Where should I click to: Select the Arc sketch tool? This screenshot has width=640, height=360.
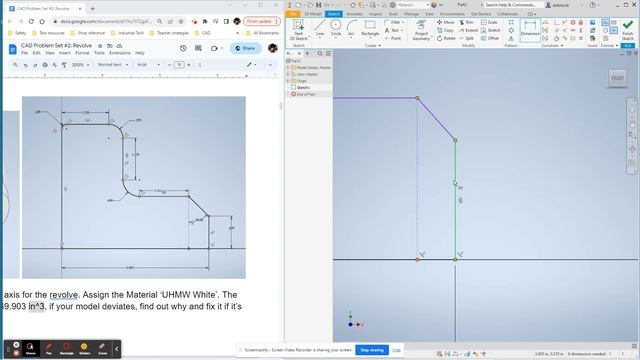pos(351,28)
